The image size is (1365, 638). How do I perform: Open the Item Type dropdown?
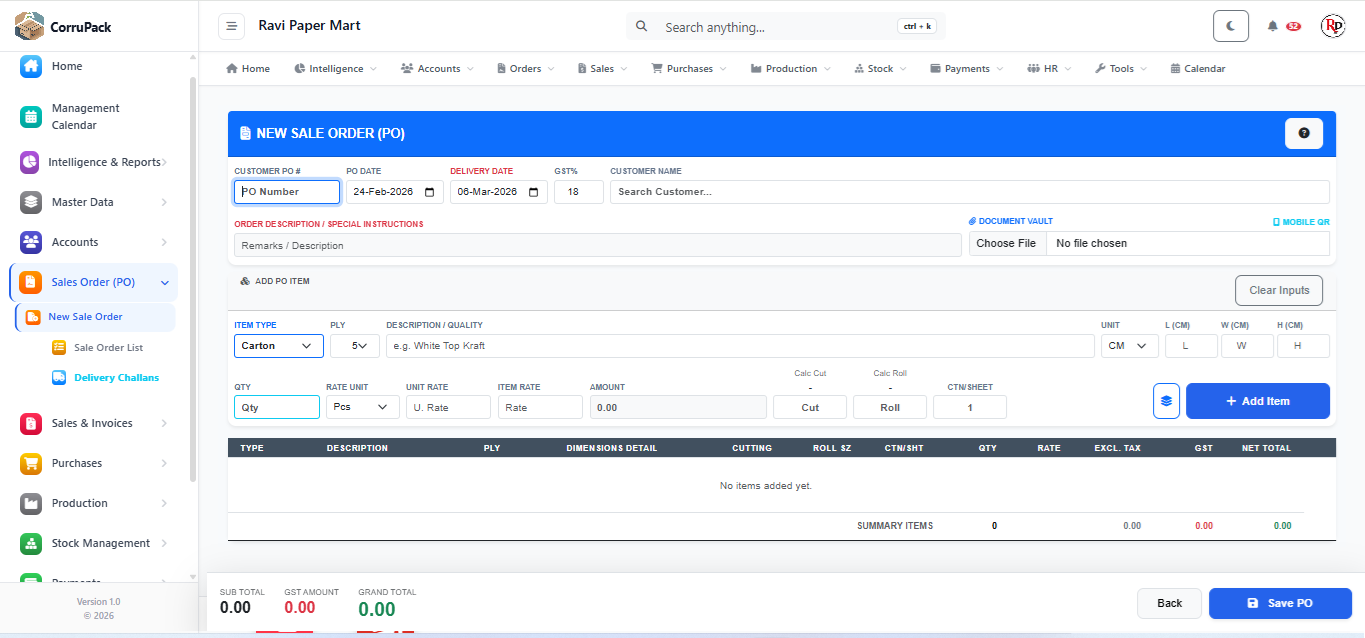278,346
